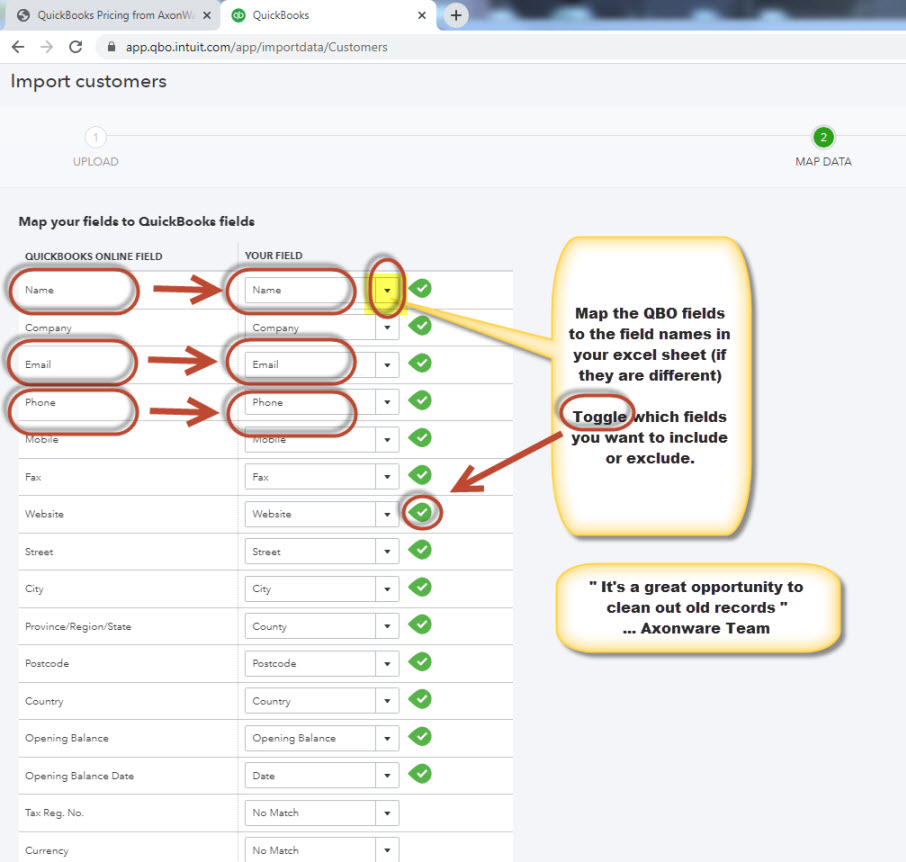Click 'Map your fields to QuickBooks fields'

136,221
